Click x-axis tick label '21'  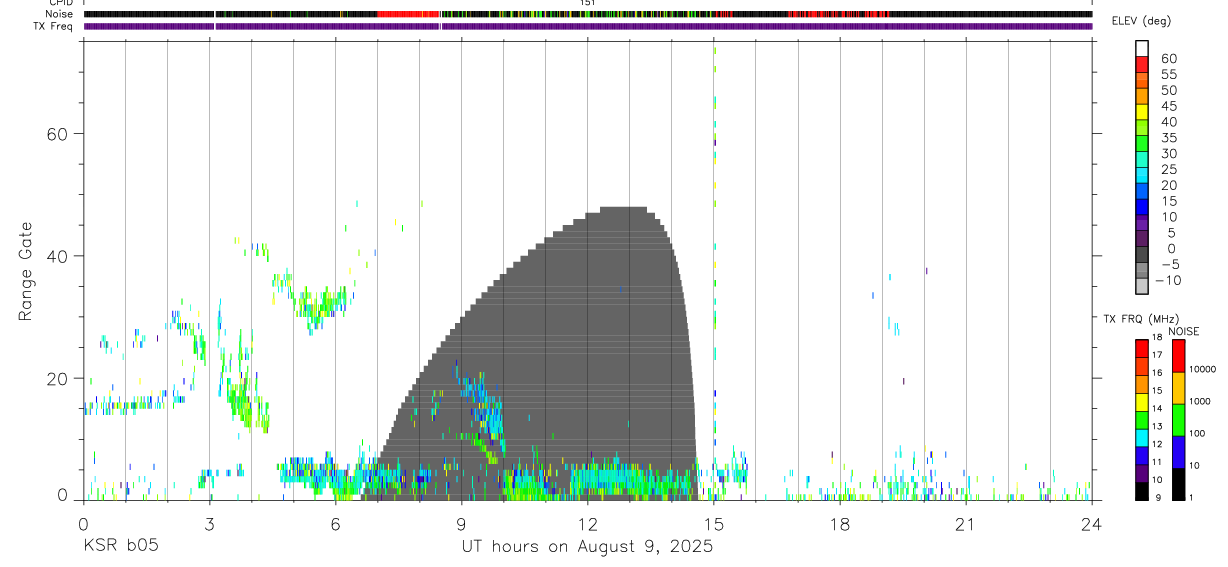pos(965,523)
